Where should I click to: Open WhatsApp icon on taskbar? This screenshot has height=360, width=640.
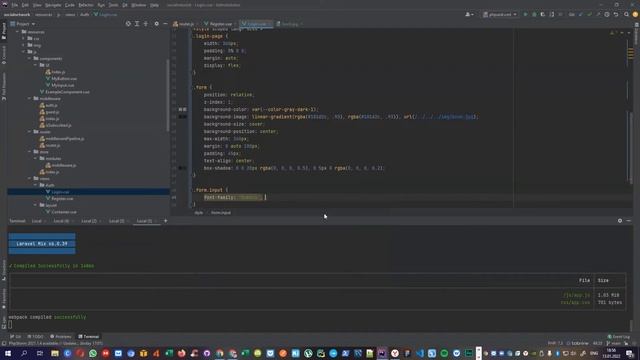[x=93, y=353]
